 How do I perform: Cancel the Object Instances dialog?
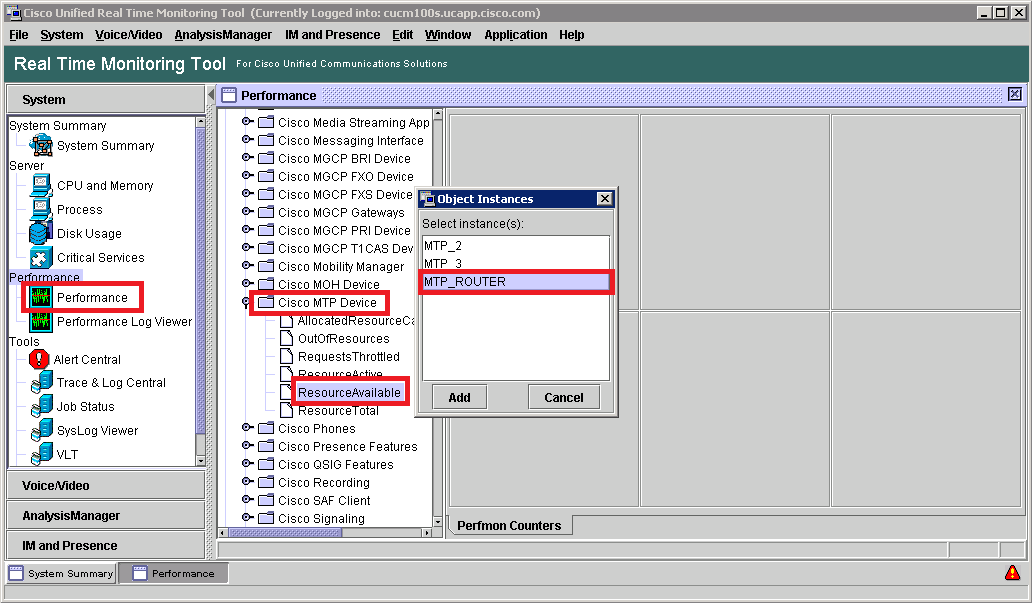tap(563, 397)
